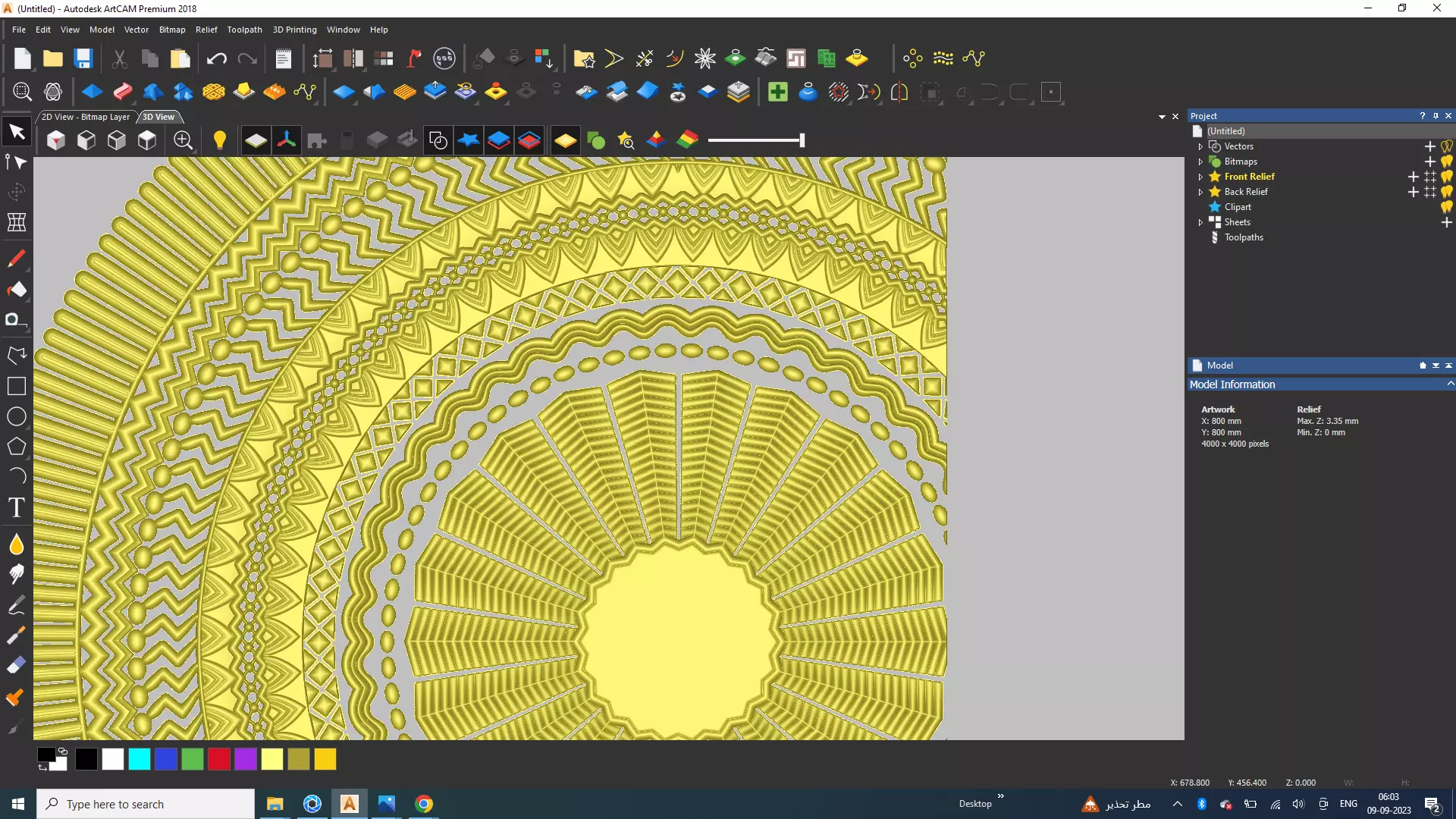Select the Create Rectangle tool
1456x819 pixels.
click(x=17, y=386)
